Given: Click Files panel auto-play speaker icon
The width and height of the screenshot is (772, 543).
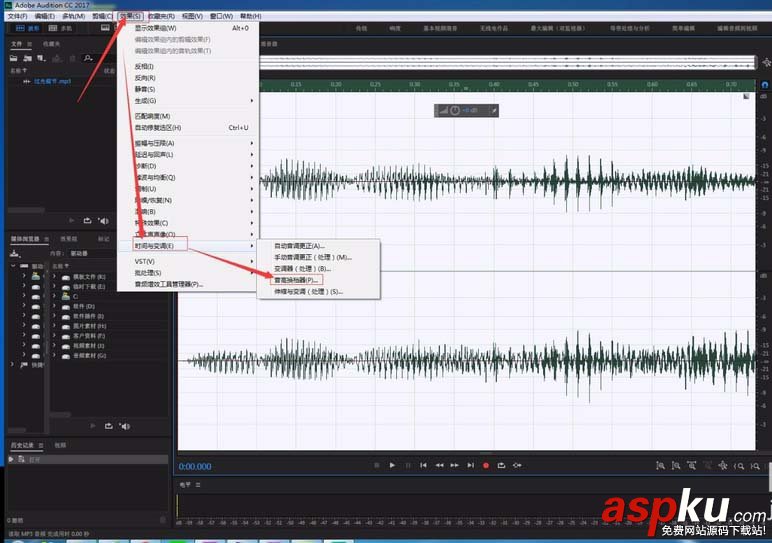Looking at the screenshot, I should (103, 221).
